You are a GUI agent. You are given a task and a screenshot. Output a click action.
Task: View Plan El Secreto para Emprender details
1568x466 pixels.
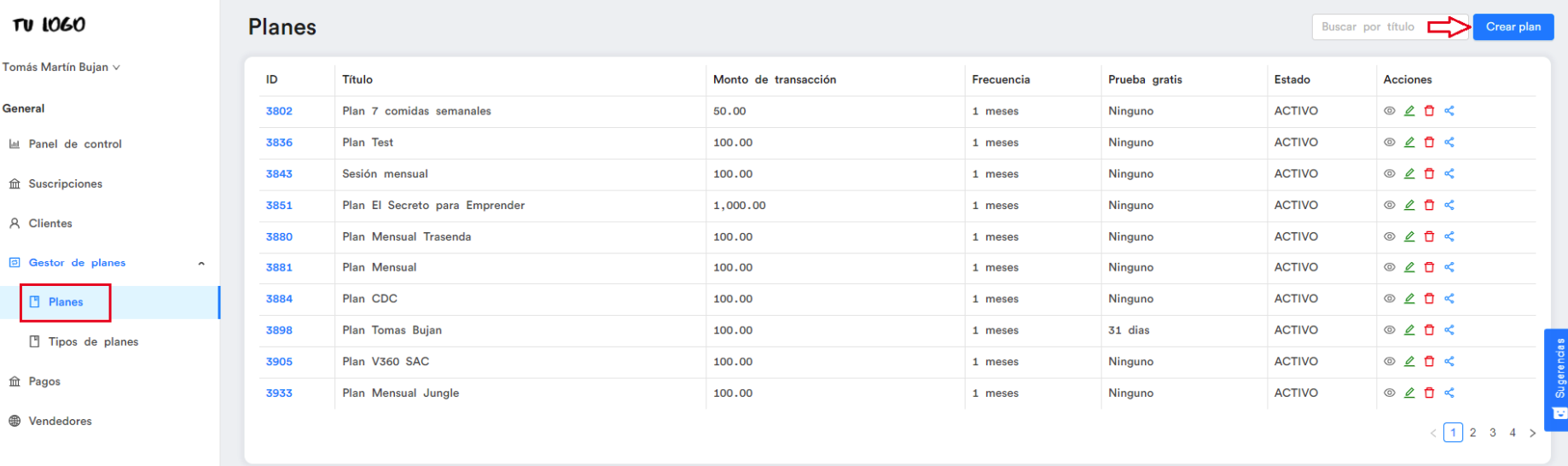[1389, 206]
